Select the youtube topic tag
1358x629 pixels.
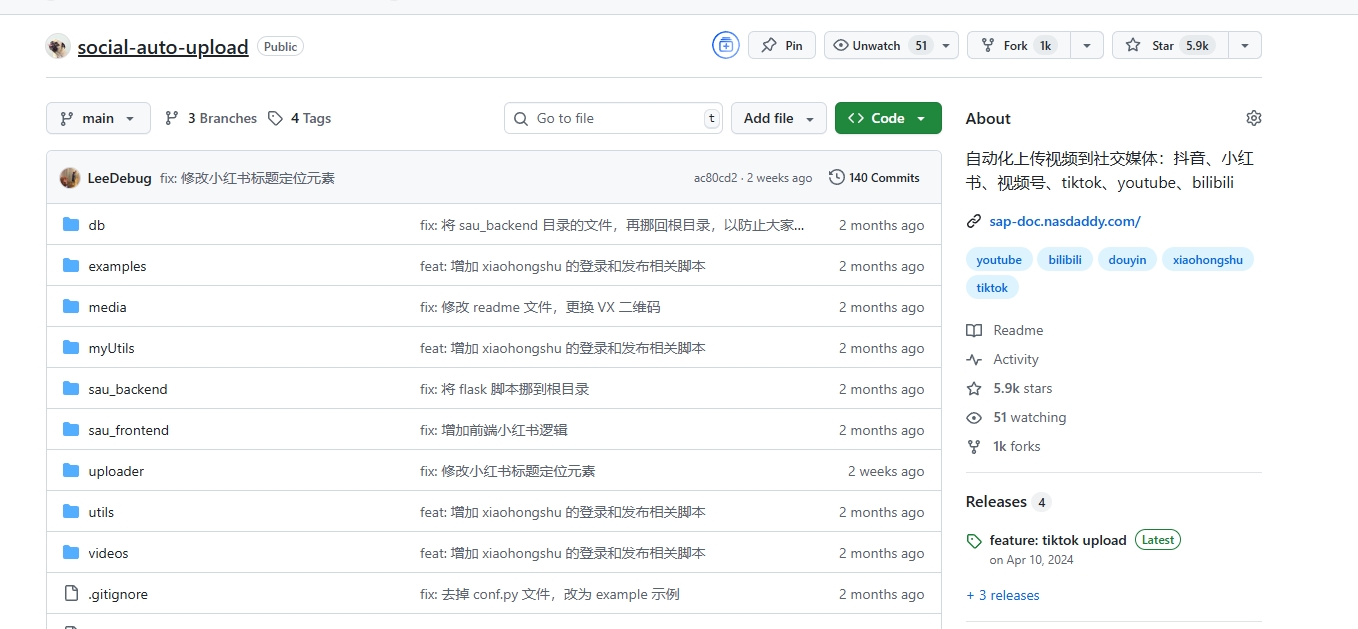coord(998,259)
